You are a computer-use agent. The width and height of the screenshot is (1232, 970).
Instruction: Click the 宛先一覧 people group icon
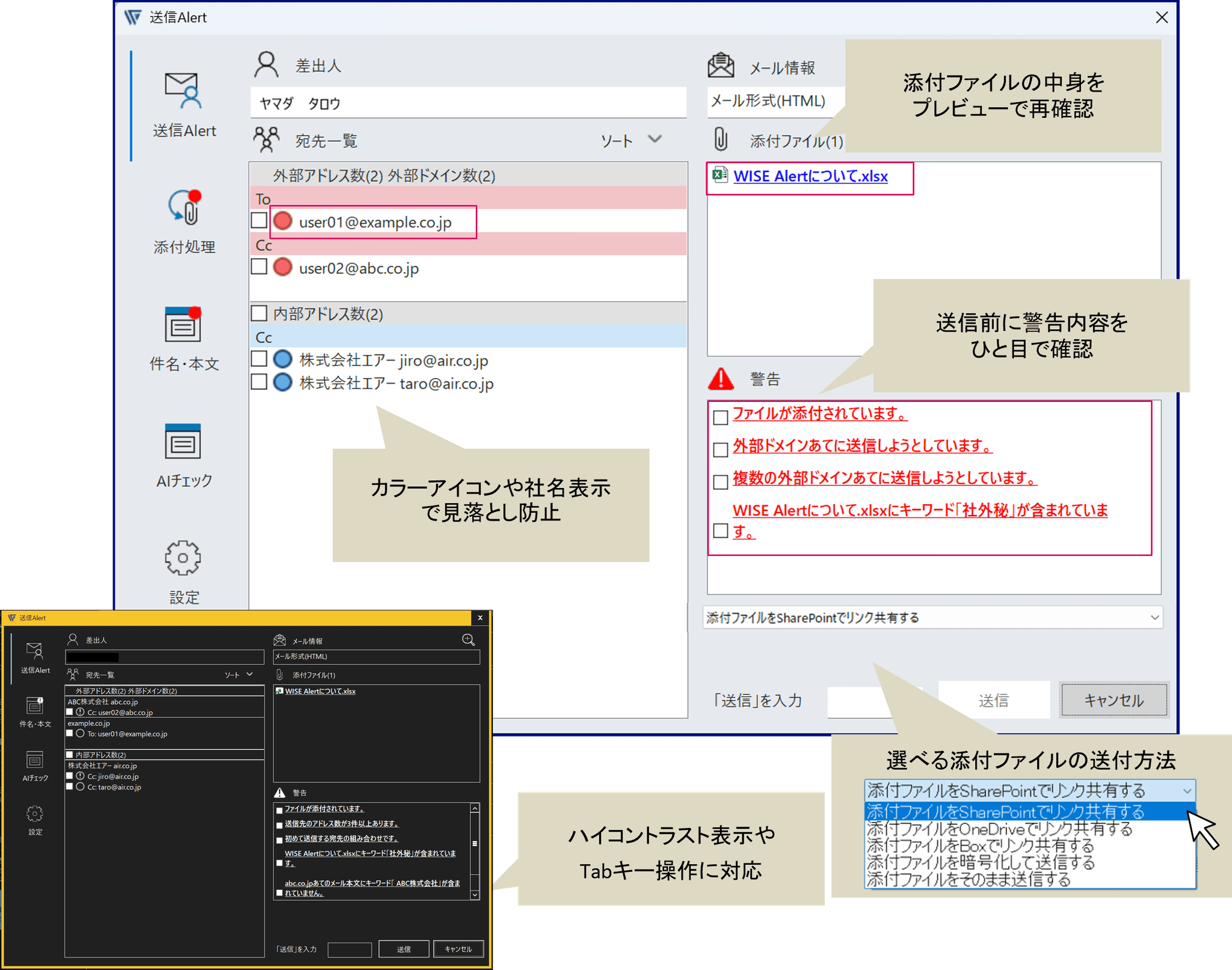tap(266, 140)
